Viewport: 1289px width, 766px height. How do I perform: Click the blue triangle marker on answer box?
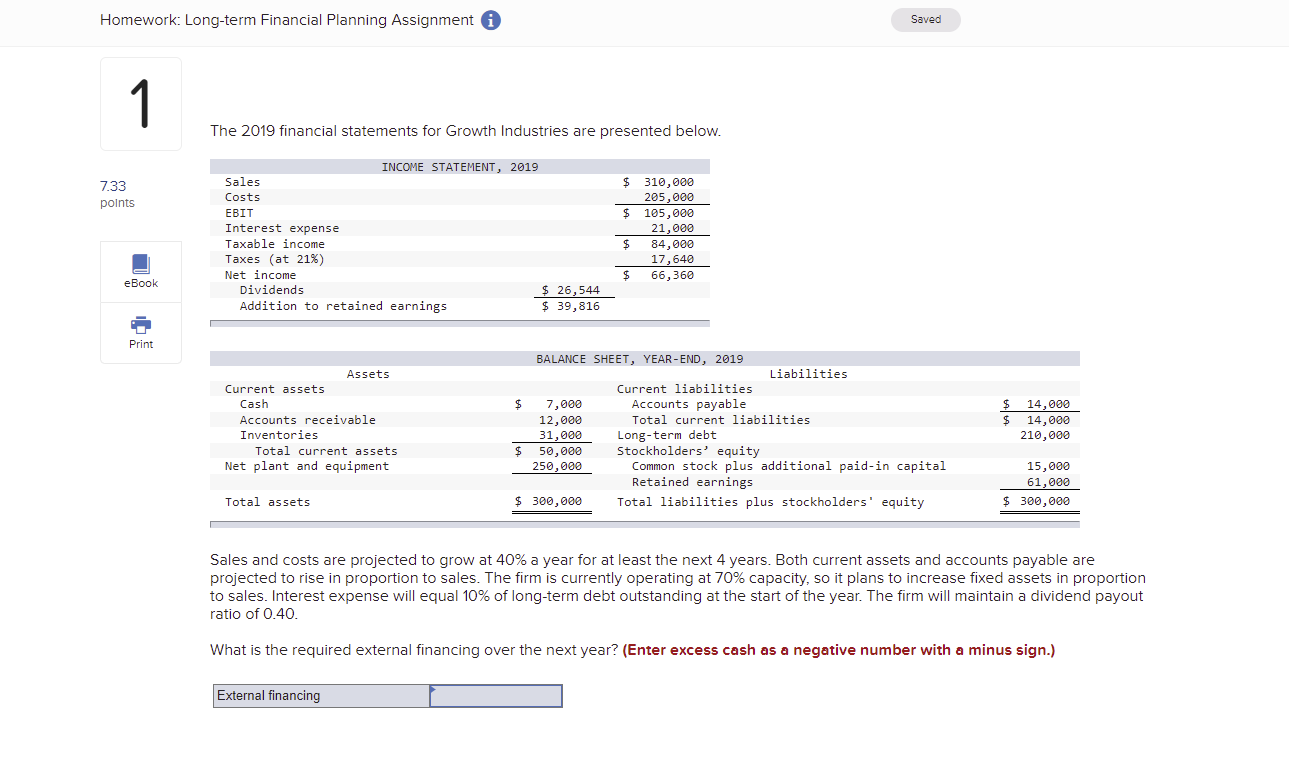click(x=432, y=688)
